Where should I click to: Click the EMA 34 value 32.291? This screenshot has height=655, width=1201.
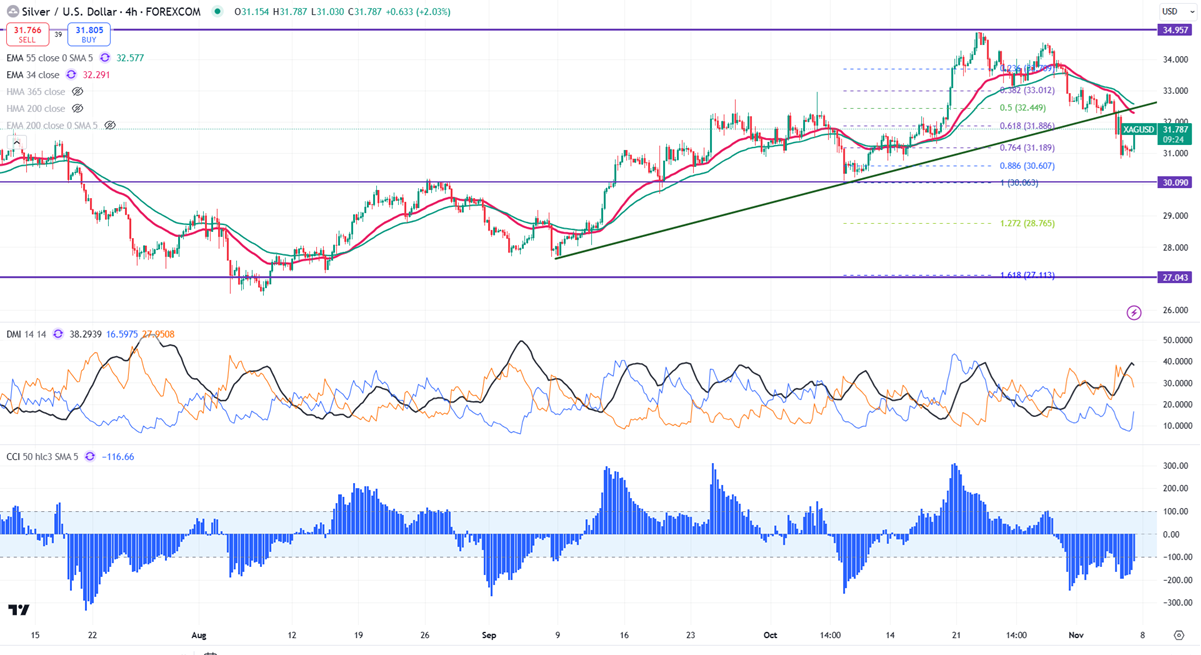tap(97, 74)
